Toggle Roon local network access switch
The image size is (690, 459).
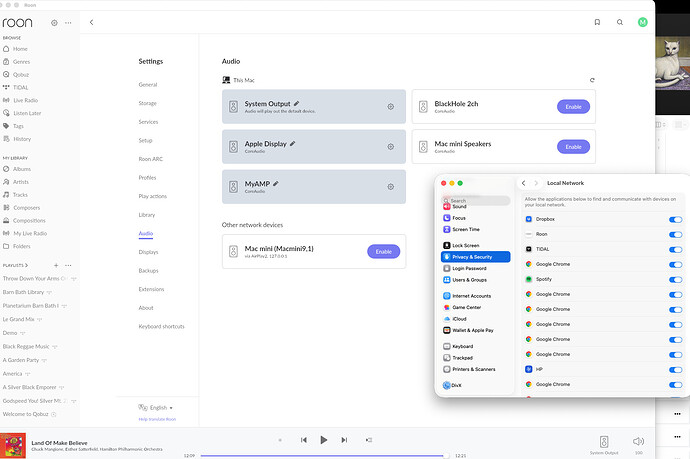pos(675,233)
